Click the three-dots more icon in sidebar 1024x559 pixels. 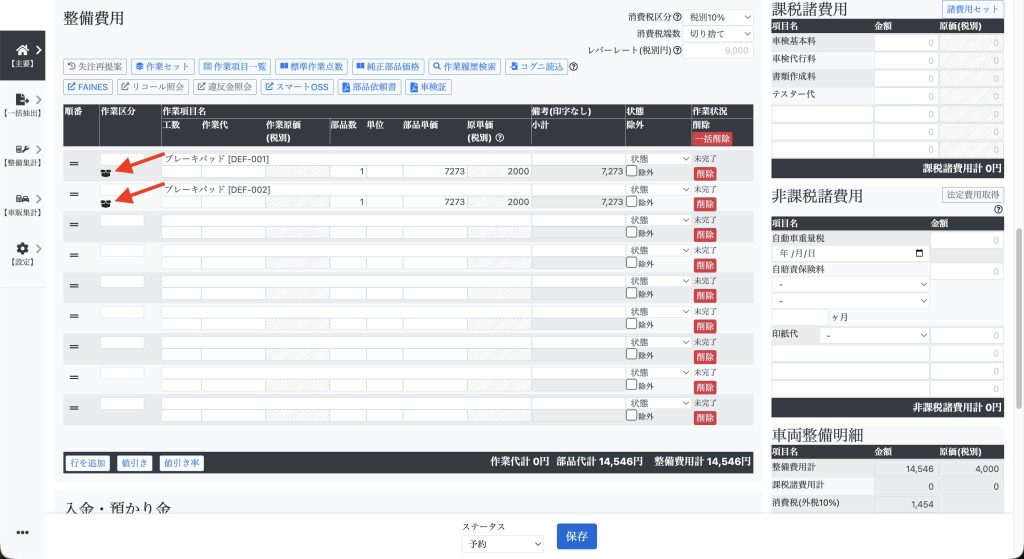pos(22,533)
